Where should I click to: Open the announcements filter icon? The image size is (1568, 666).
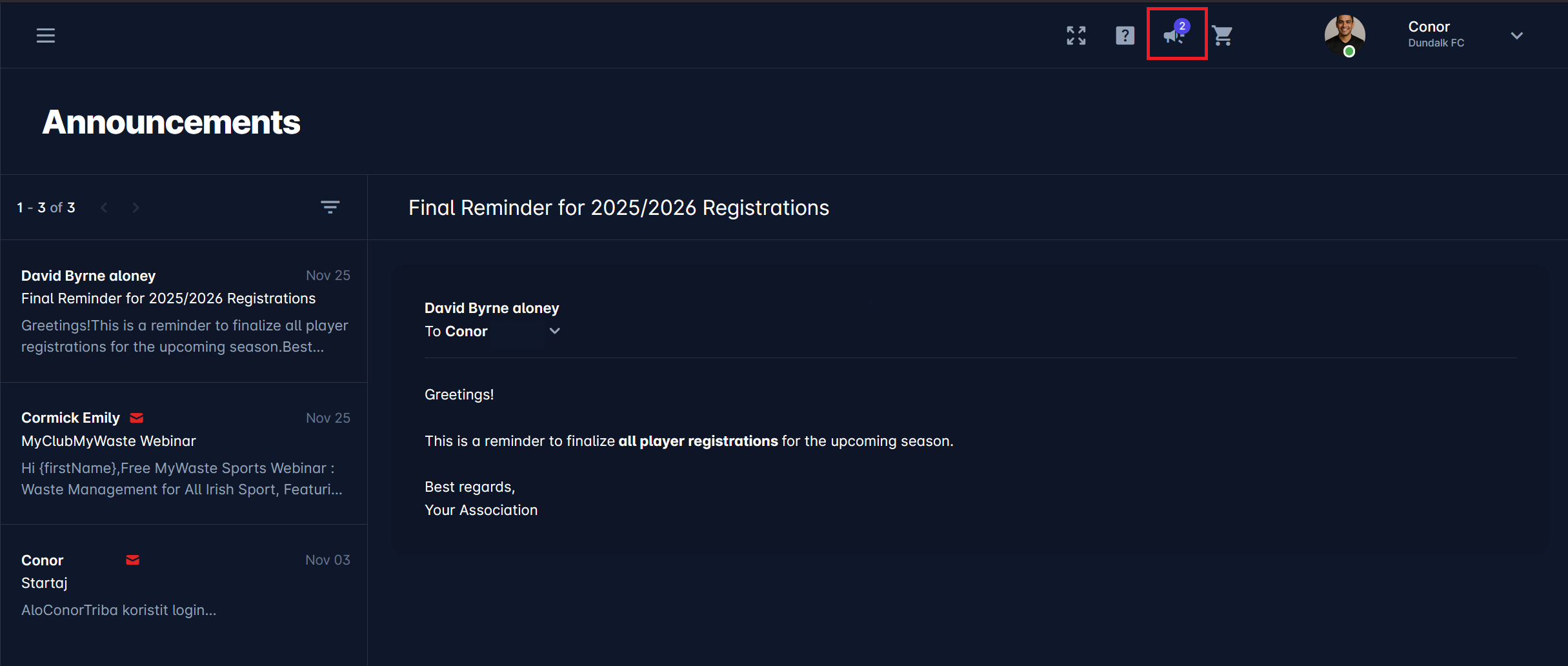pos(330,207)
